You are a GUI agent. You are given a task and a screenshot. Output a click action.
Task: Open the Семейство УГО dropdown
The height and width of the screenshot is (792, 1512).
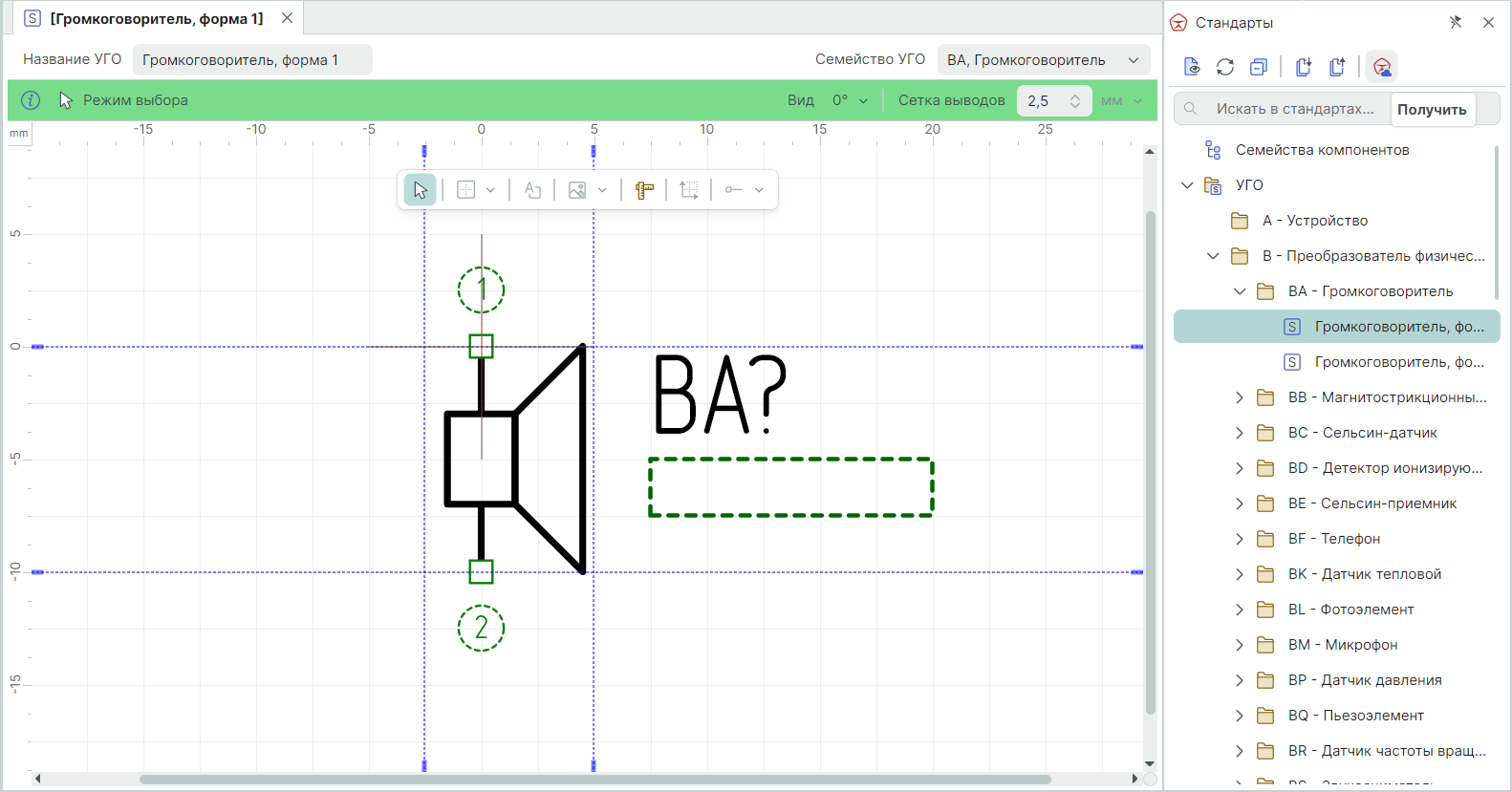(1043, 60)
